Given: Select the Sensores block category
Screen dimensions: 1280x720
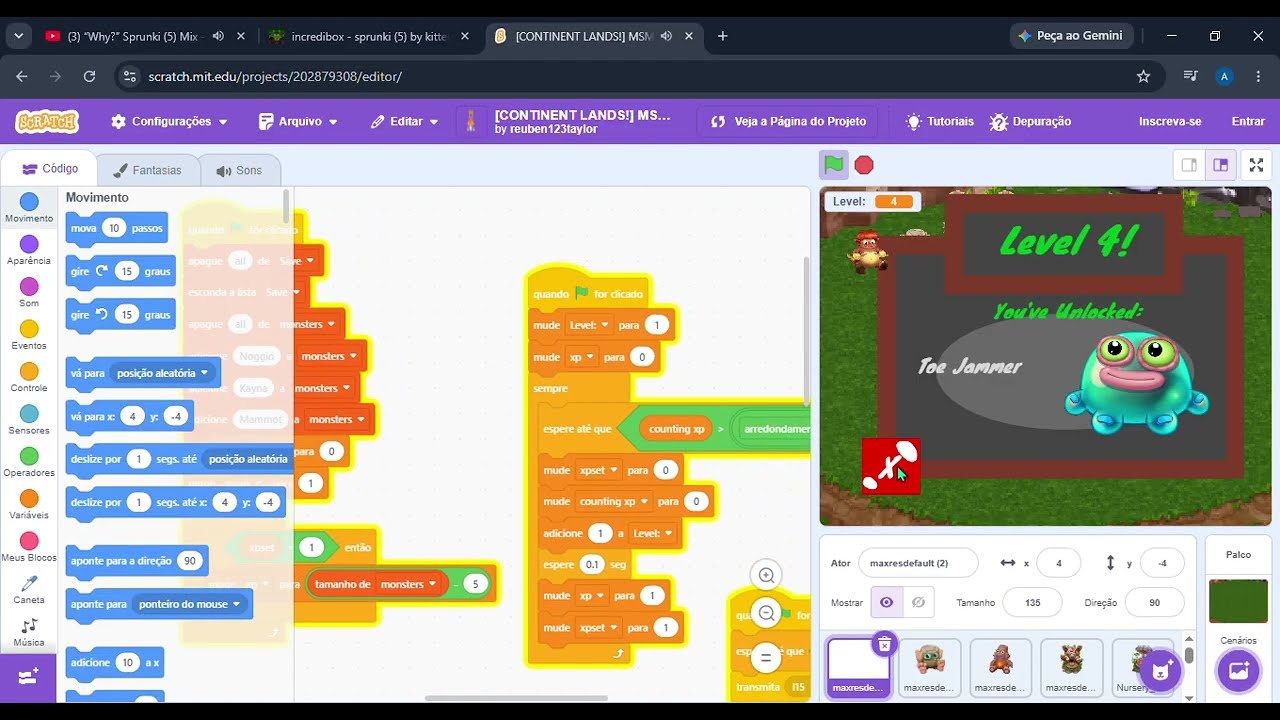Looking at the screenshot, I should (29, 420).
